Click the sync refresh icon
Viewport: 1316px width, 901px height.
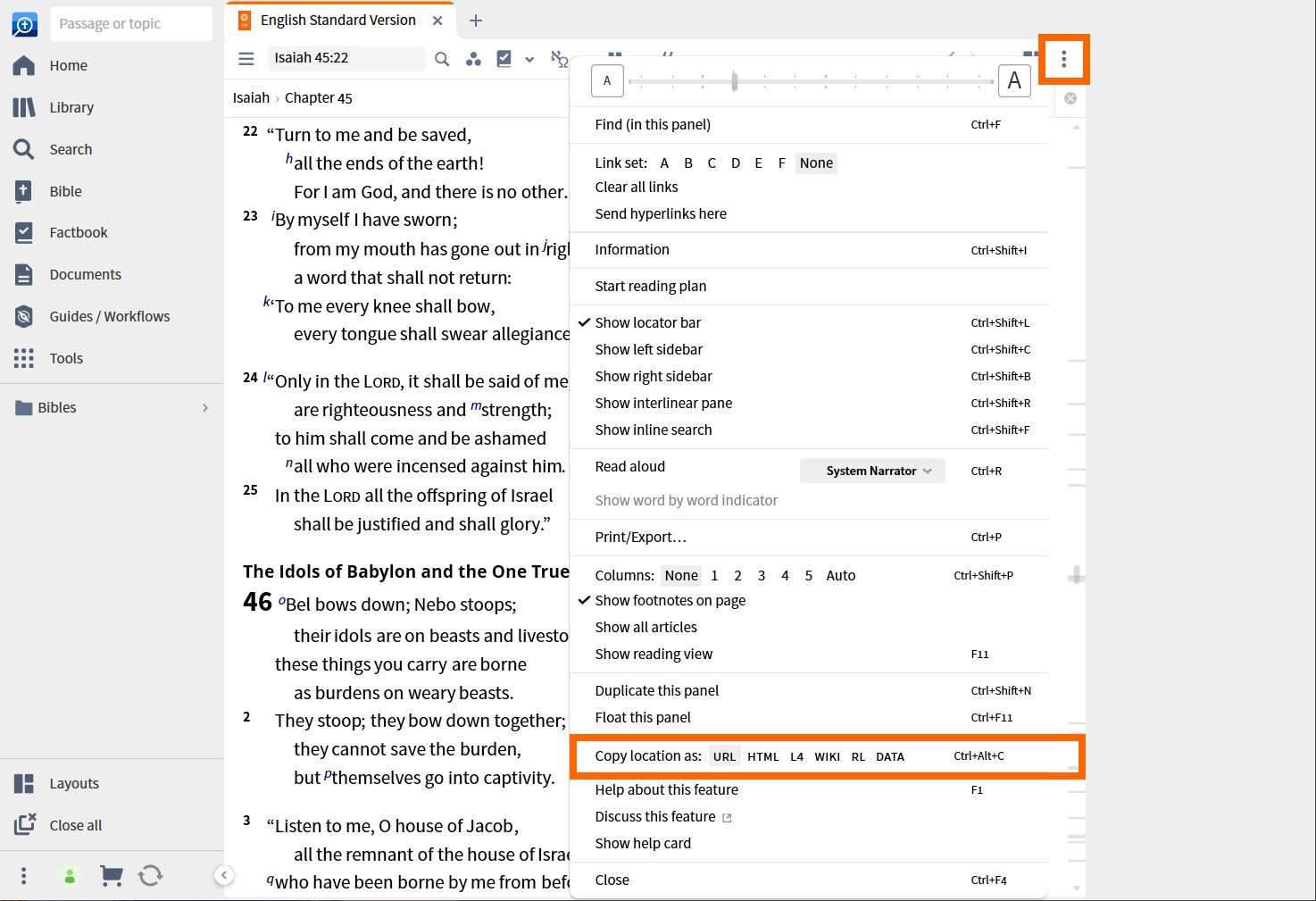point(151,876)
